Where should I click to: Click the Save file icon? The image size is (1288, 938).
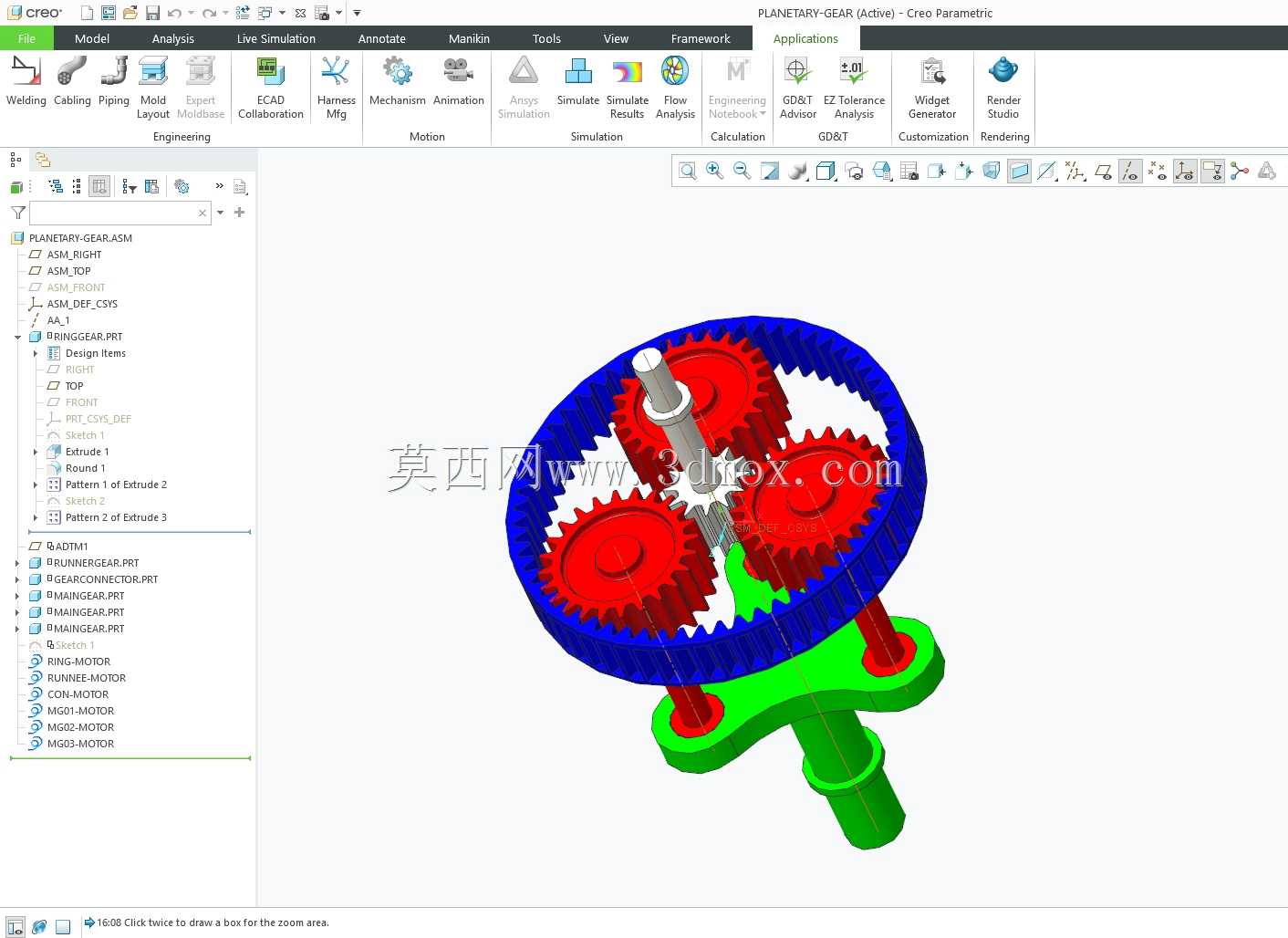point(152,13)
